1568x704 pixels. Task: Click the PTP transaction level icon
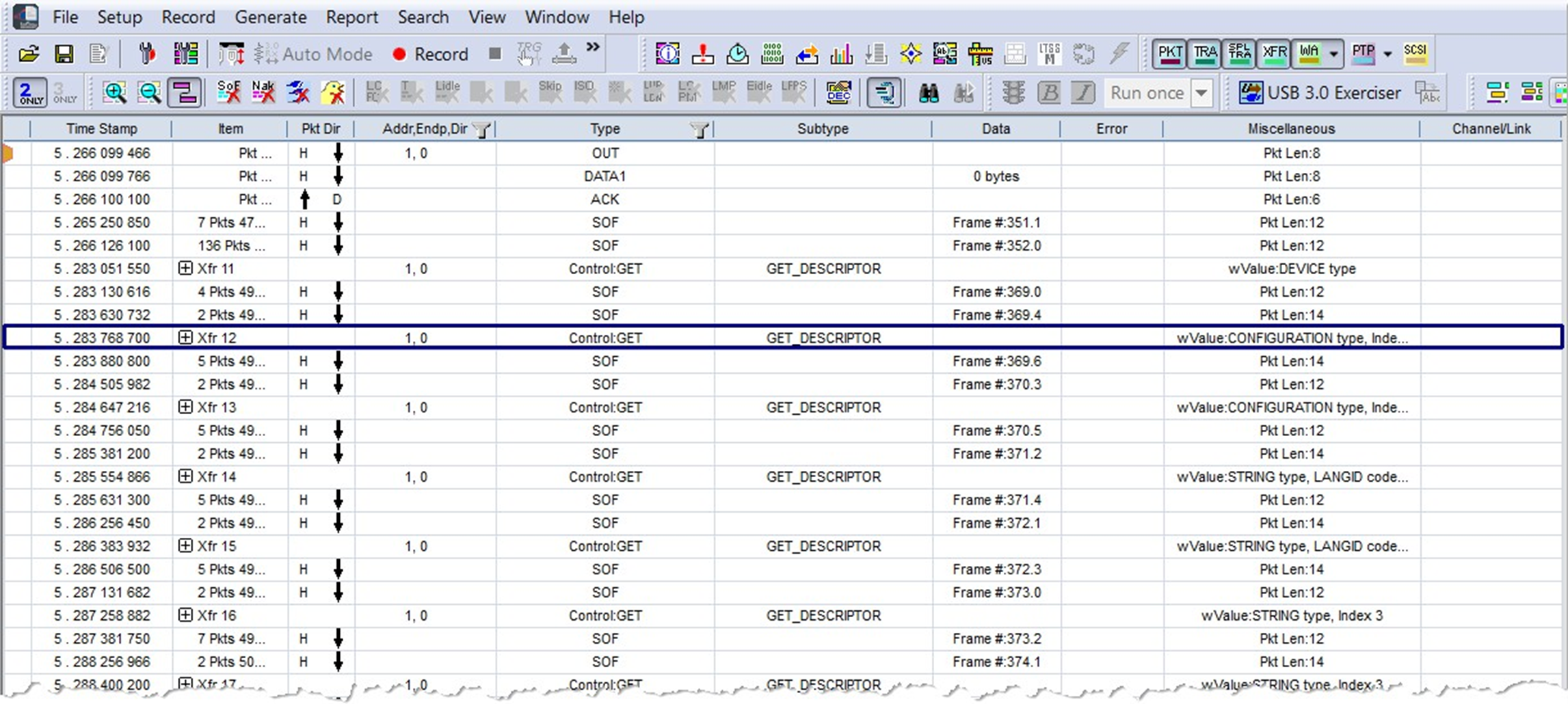1363,53
